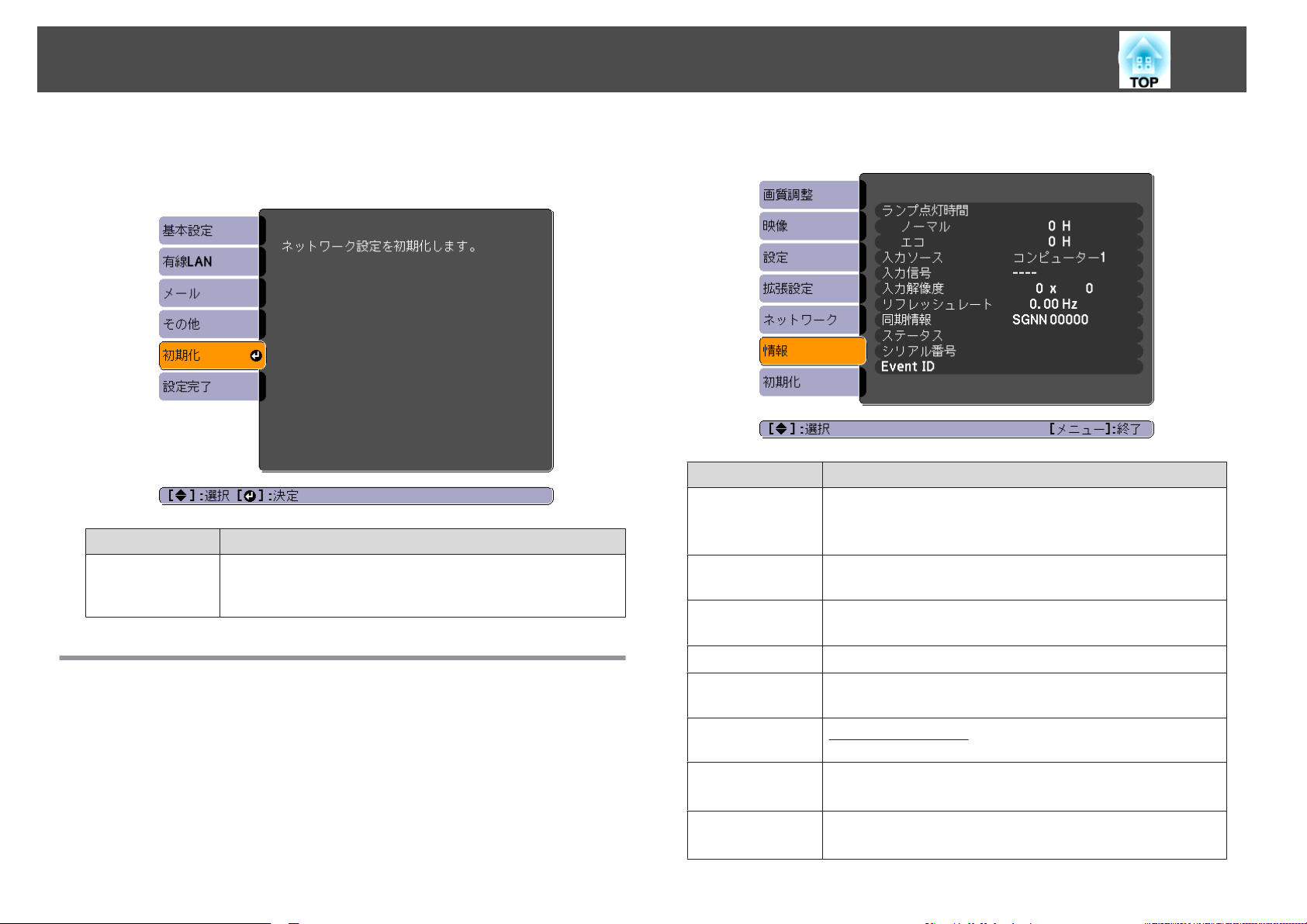Screen dimensions: 1307x924
Task: Click the エコ lamp hours row
Action: (x=1009, y=241)
